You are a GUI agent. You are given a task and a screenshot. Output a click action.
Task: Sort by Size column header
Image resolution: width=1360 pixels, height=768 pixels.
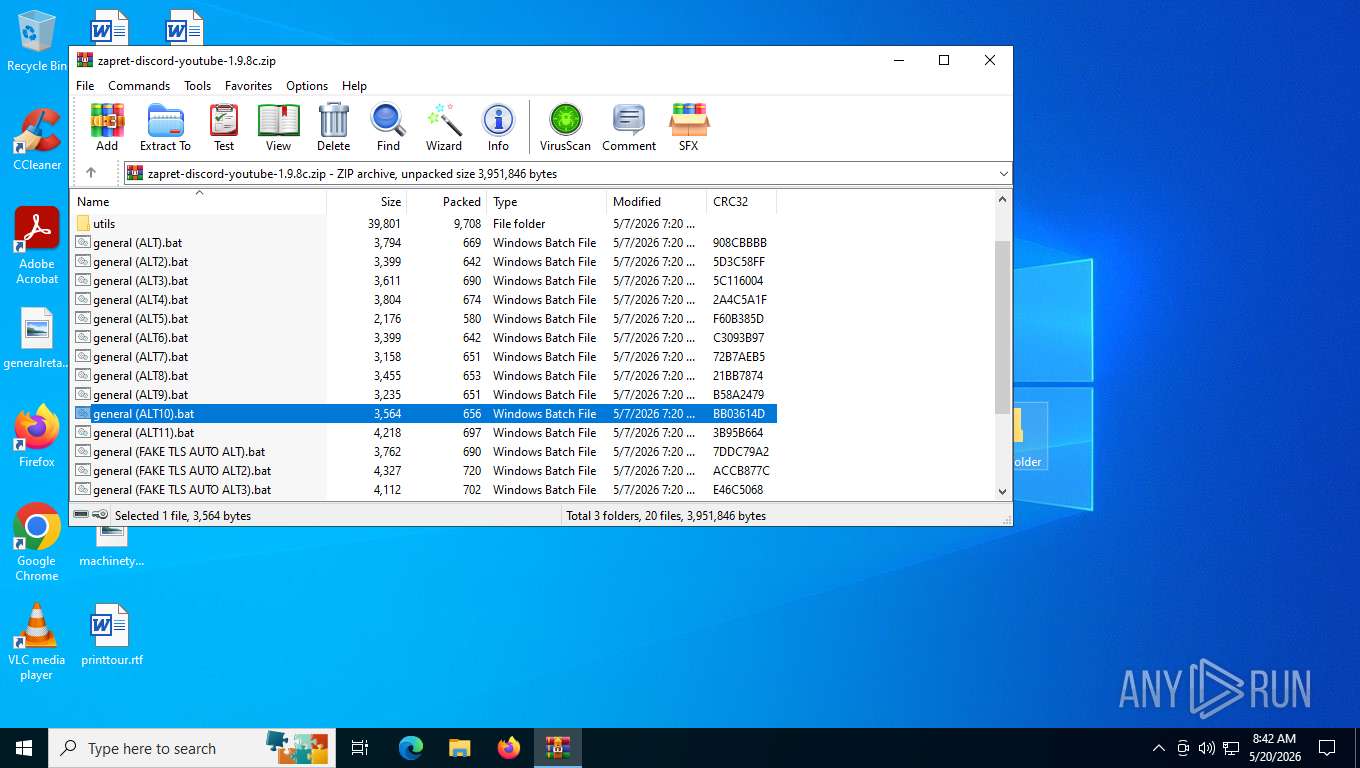(367, 201)
